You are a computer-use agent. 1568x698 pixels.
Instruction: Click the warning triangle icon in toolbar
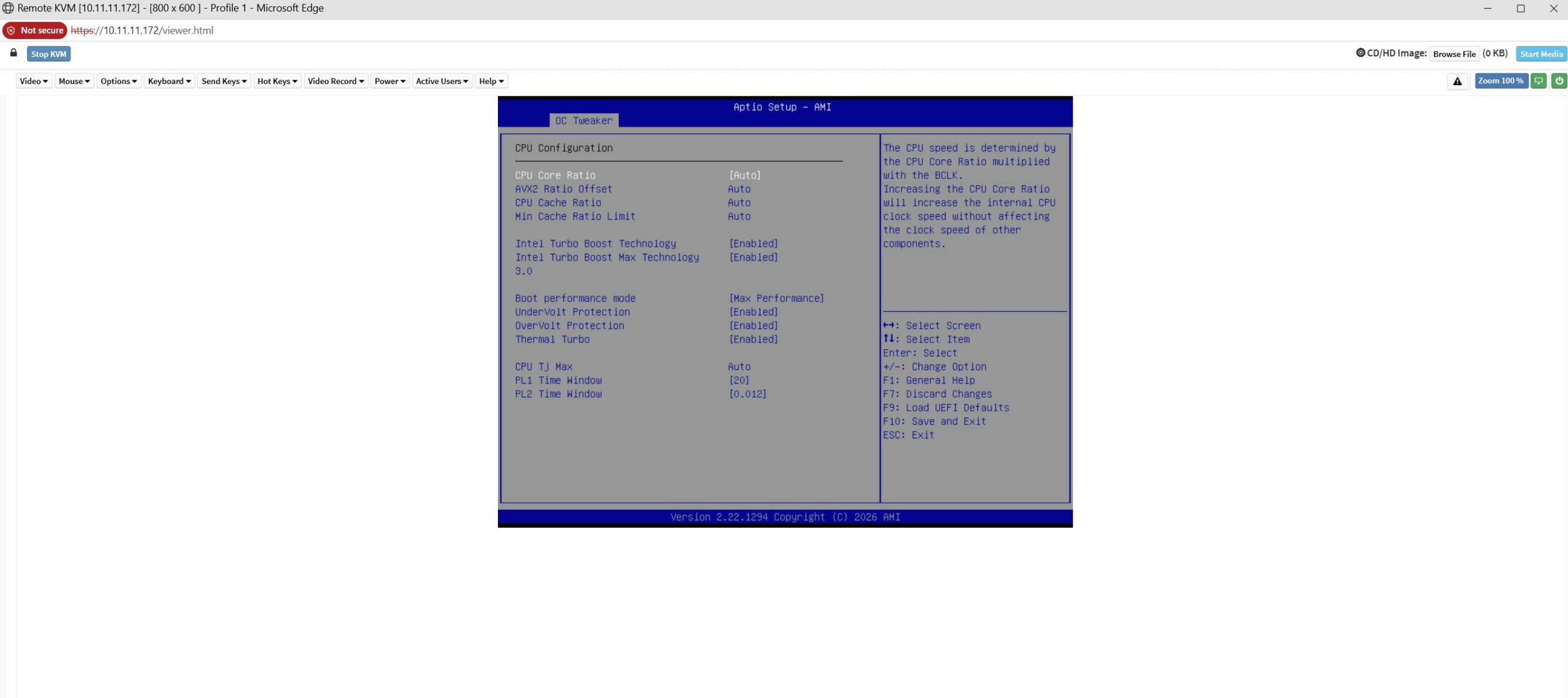click(1457, 81)
